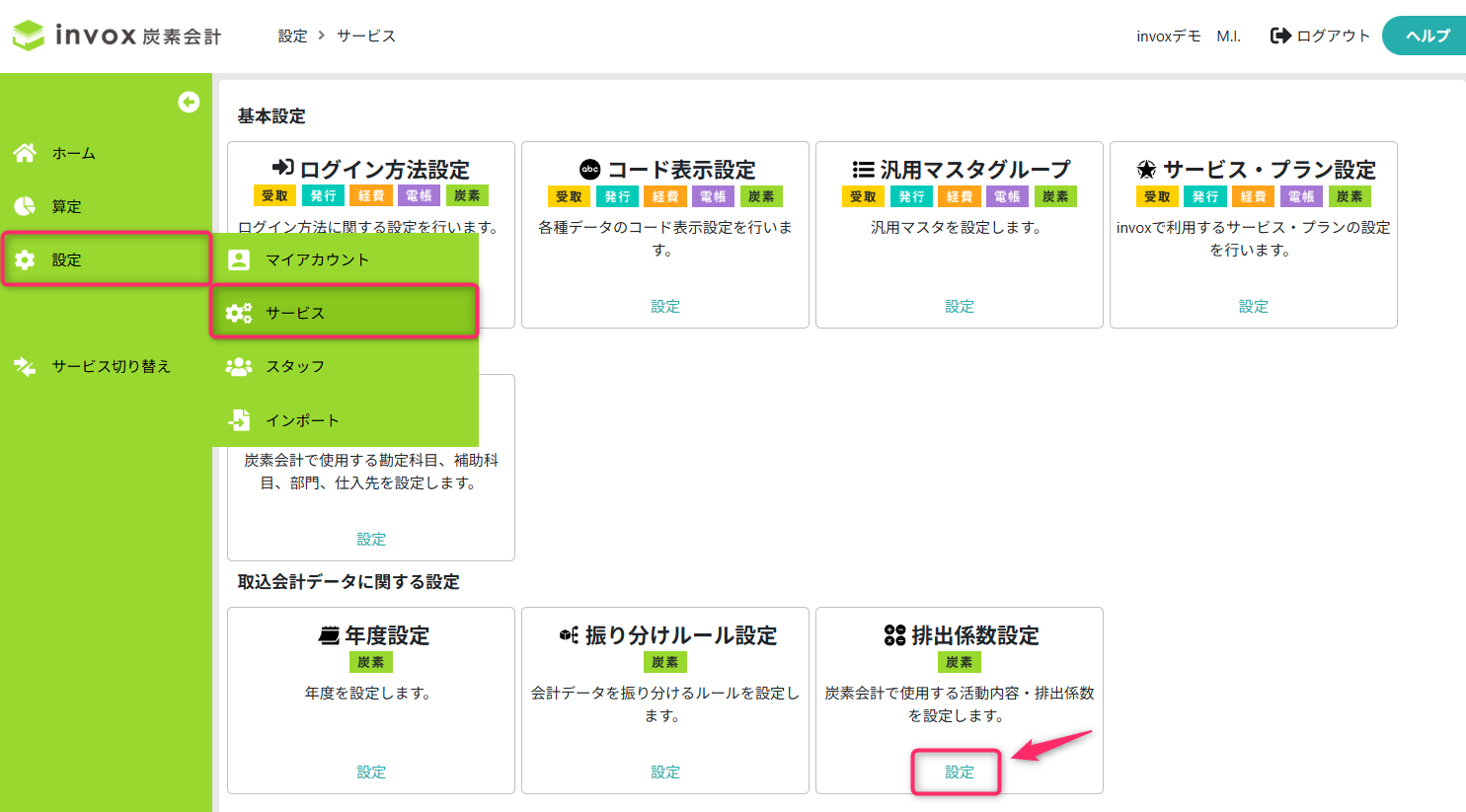Image resolution: width=1466 pixels, height=812 pixels.
Task: Click 設定 link under the 勘定科目 description card
Action: tap(371, 539)
